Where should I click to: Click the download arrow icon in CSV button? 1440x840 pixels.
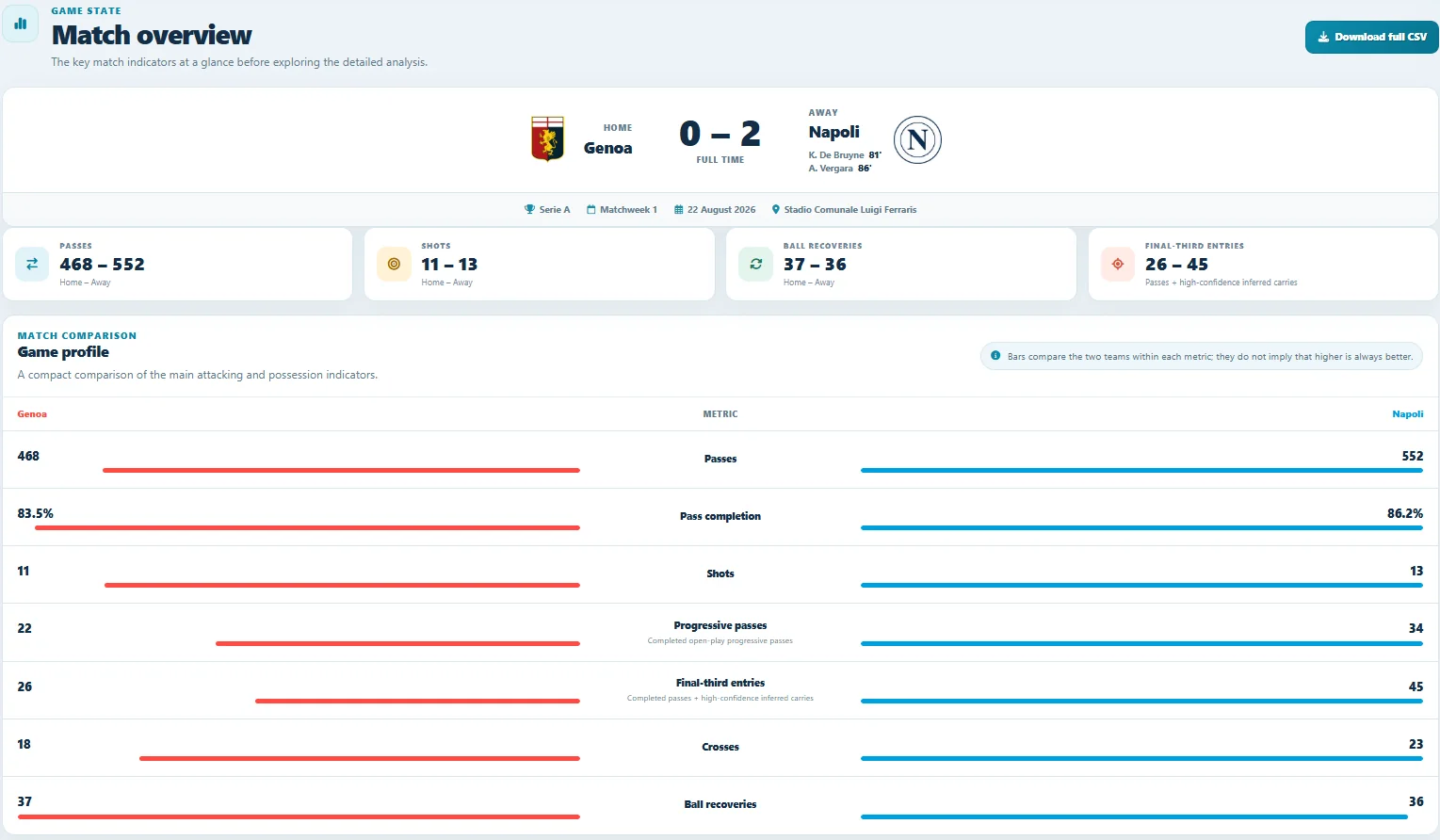tap(1323, 37)
